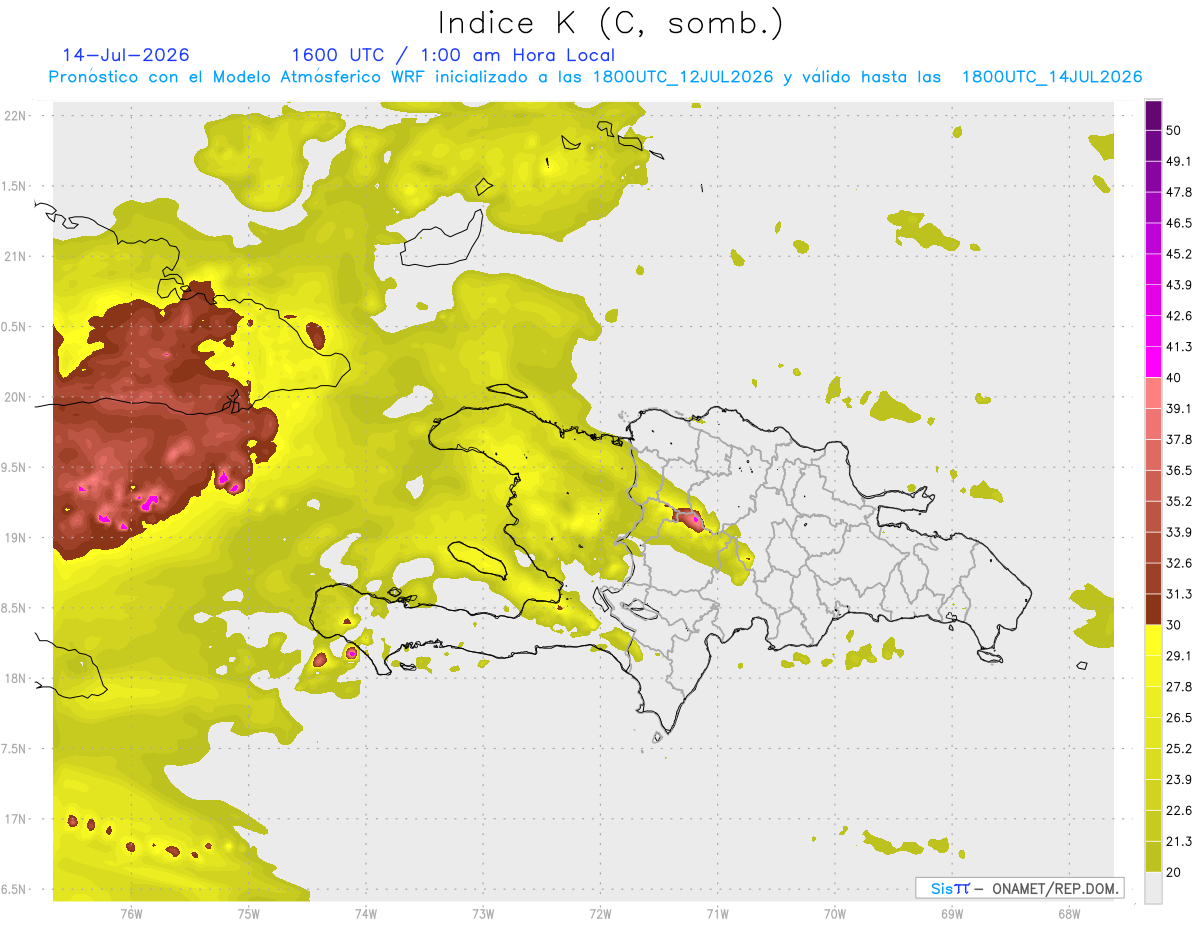Pick the reddish swatch between 35.2 and 36.5
The width and height of the screenshot is (1200, 927).
click(1153, 485)
